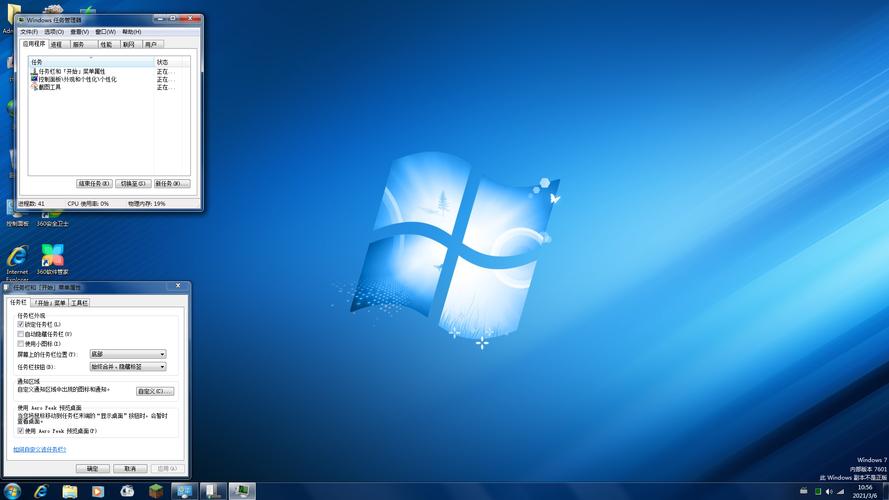Select task row 控制面板\外观和个性化\个性化
Viewport: 889px width, 500px height.
click(x=109, y=79)
